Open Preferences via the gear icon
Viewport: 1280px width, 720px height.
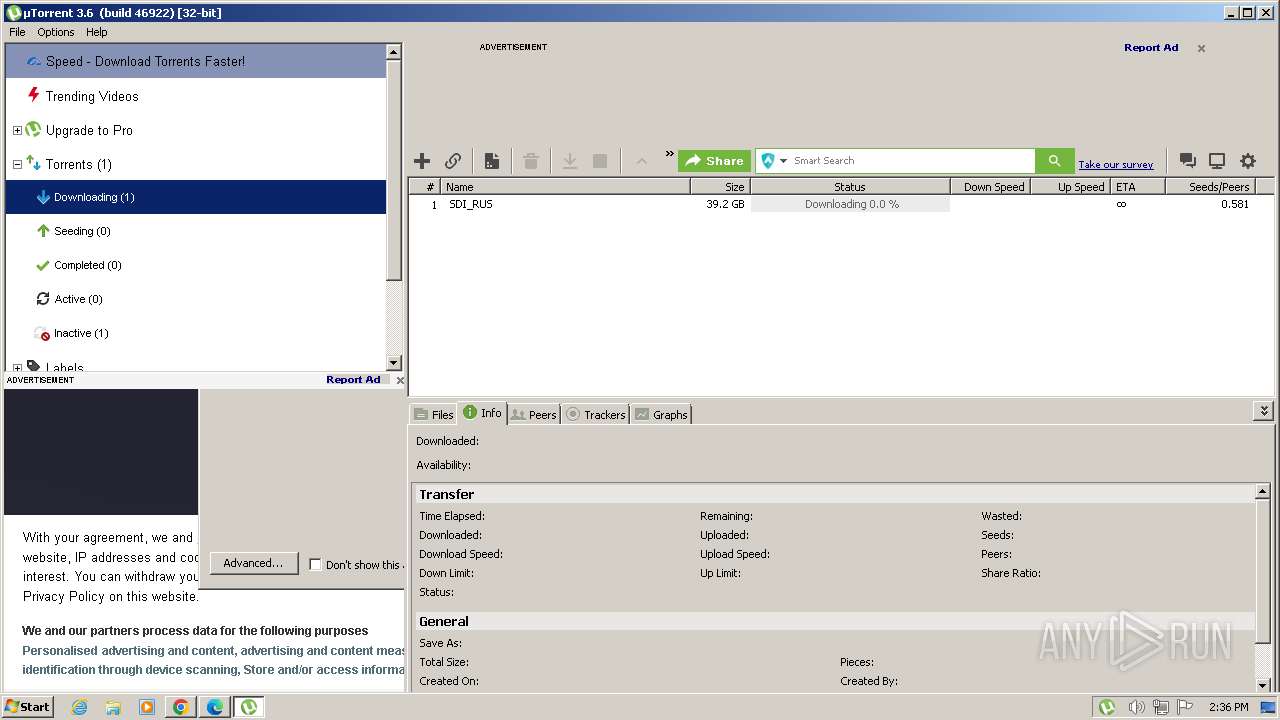[x=1248, y=161]
